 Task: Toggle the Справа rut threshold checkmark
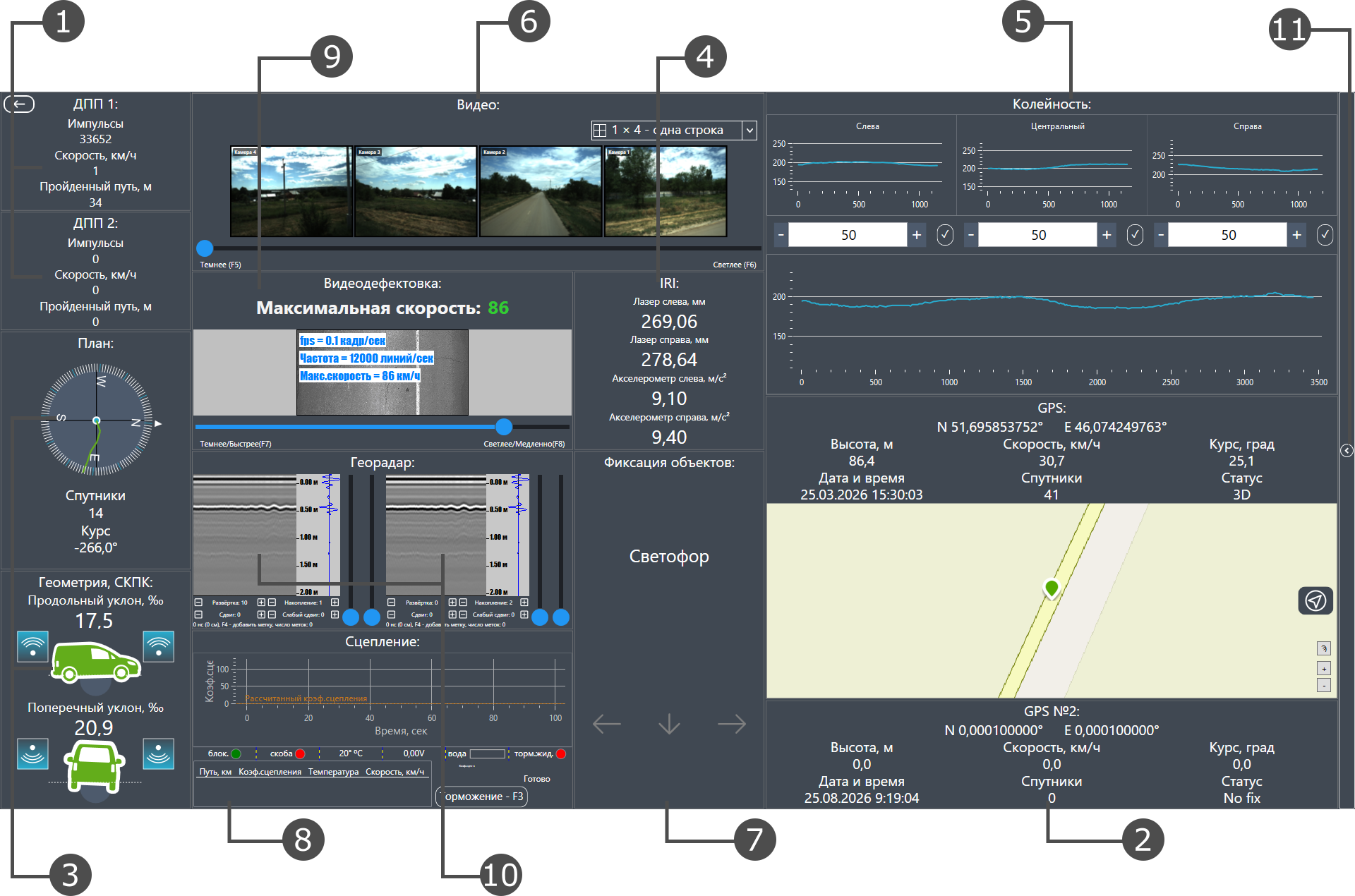tap(1325, 235)
